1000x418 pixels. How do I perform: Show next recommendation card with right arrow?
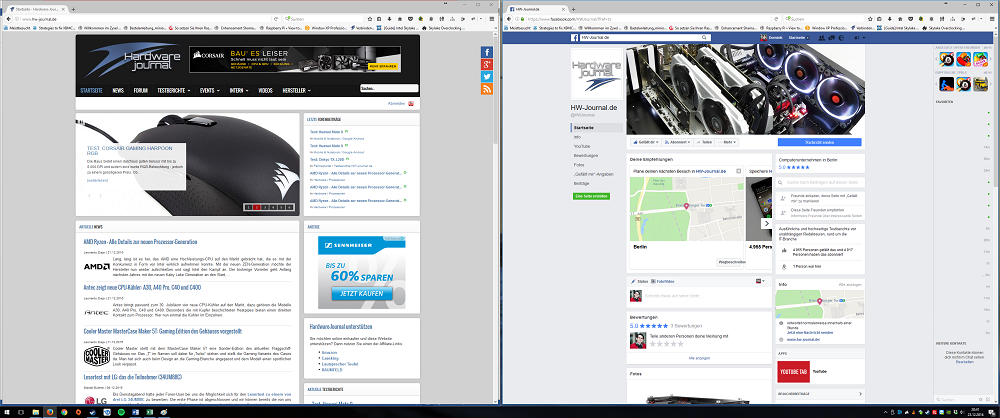point(767,224)
